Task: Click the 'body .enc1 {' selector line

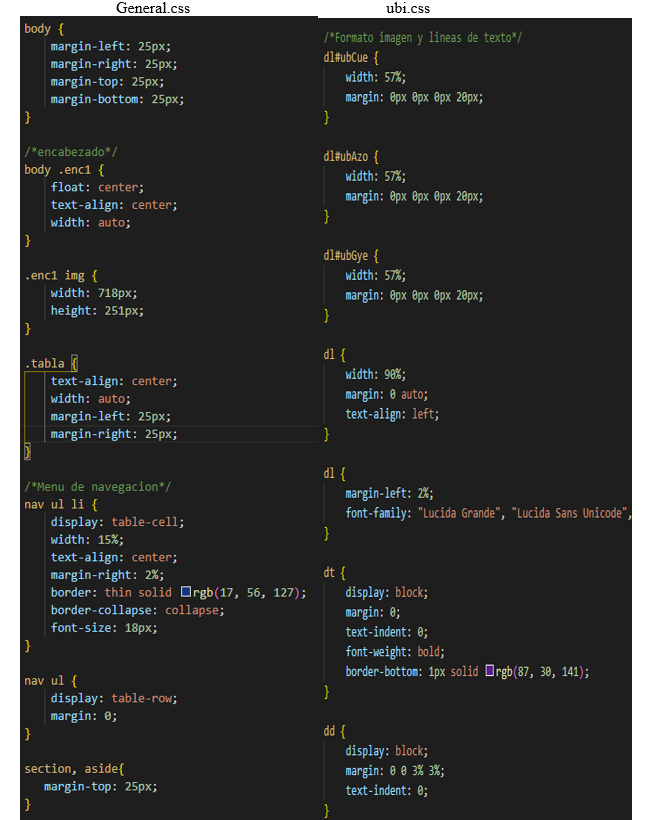Action: [64, 169]
